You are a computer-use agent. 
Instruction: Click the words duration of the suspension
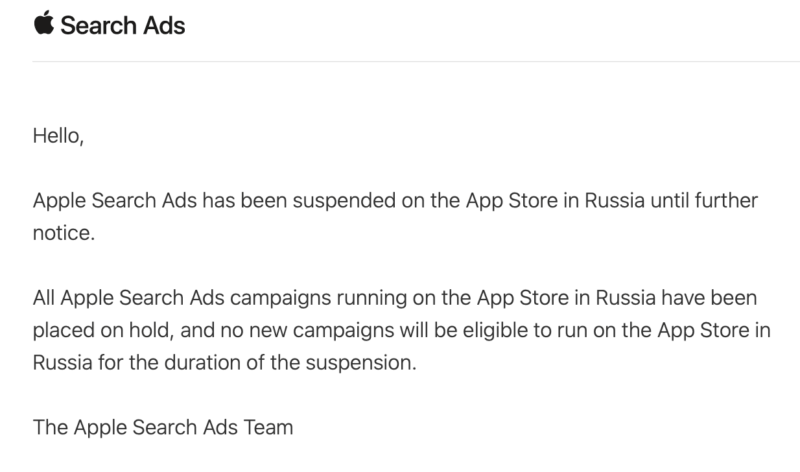click(x=290, y=363)
